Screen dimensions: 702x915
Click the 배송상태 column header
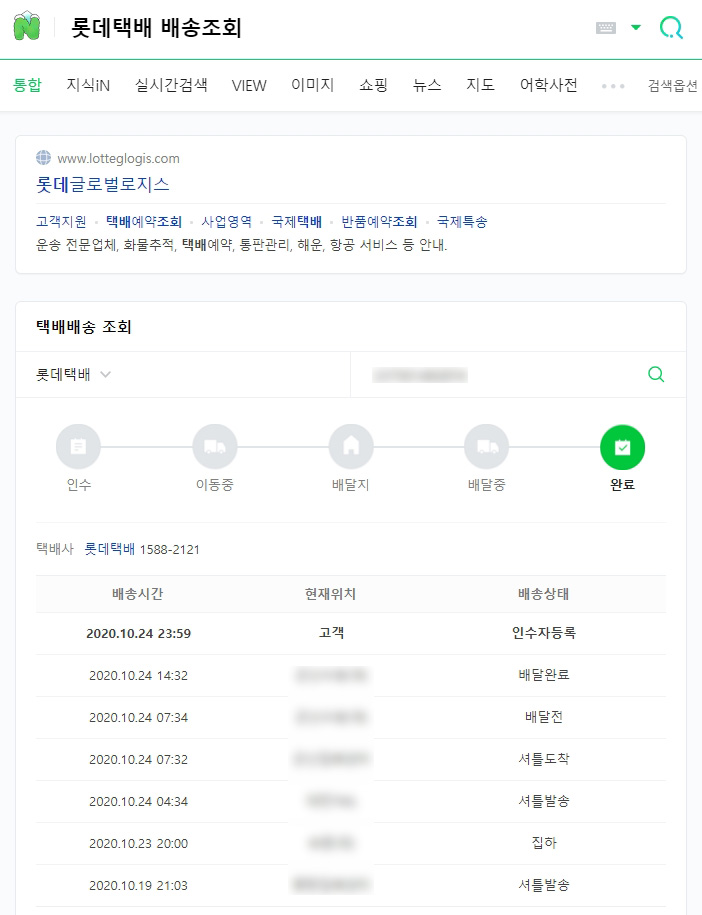tap(544, 594)
